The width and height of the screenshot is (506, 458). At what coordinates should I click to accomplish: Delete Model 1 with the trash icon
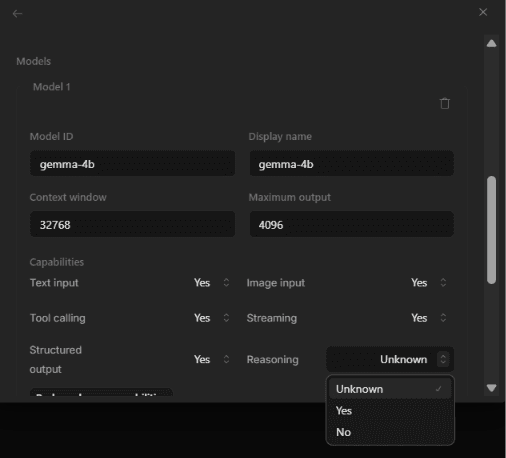(x=445, y=103)
